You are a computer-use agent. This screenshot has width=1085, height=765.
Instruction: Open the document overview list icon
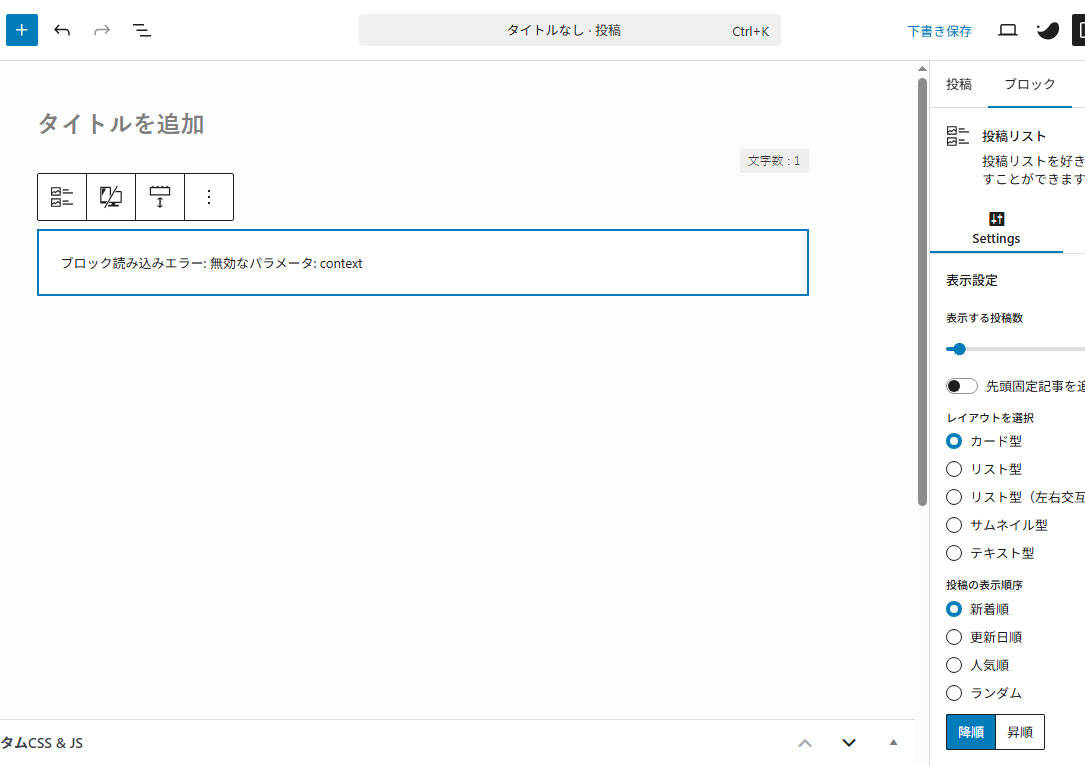(142, 30)
